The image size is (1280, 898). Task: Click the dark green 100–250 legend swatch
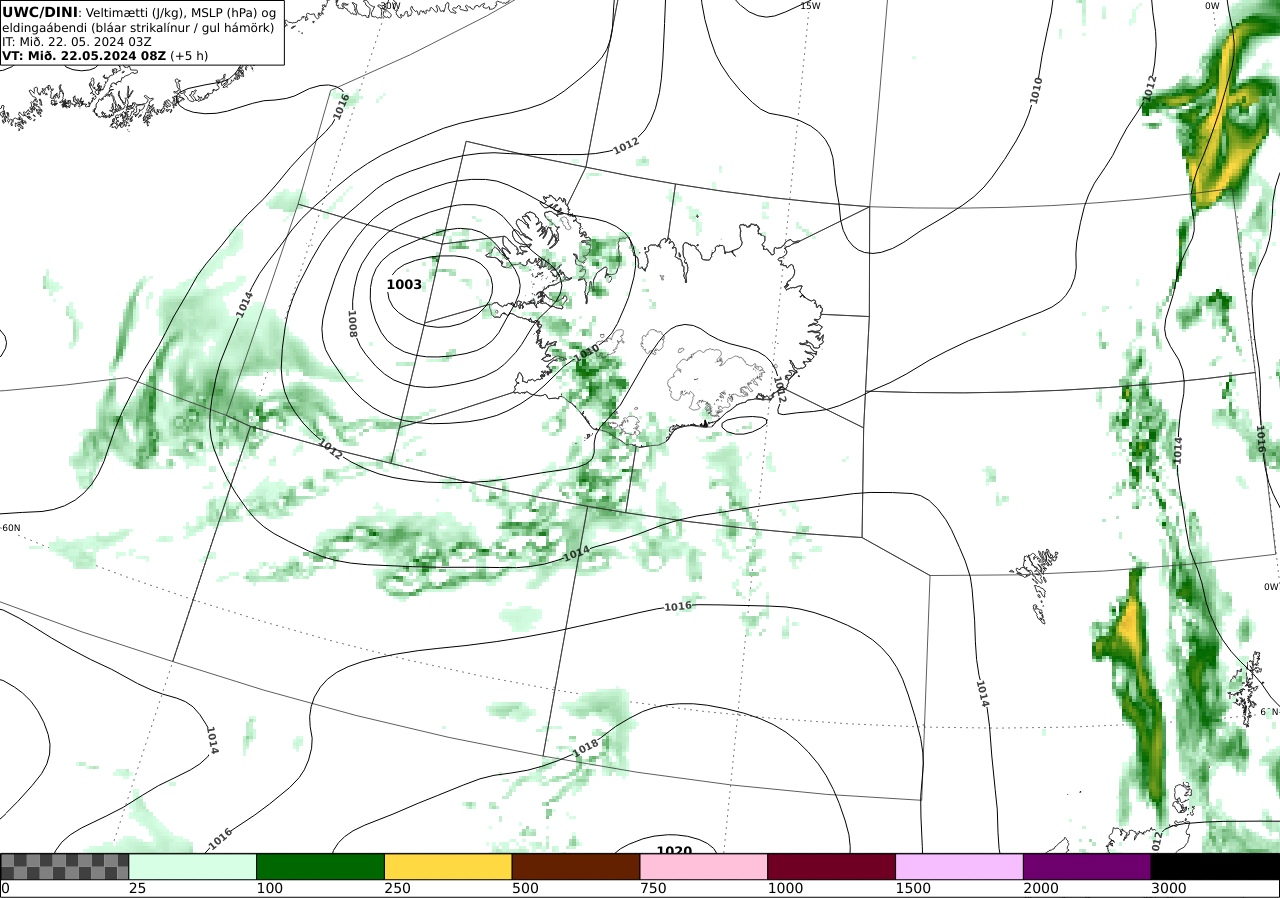pyautogui.click(x=320, y=866)
